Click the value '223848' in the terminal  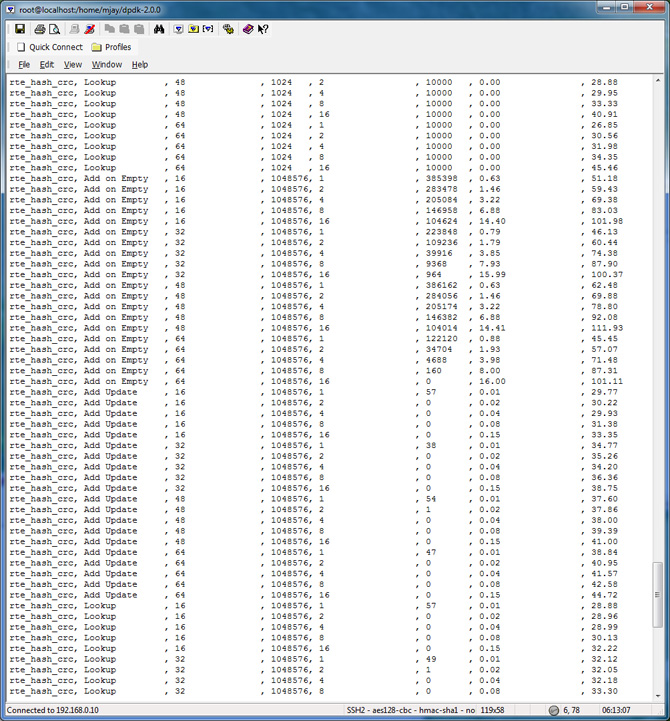pos(441,232)
